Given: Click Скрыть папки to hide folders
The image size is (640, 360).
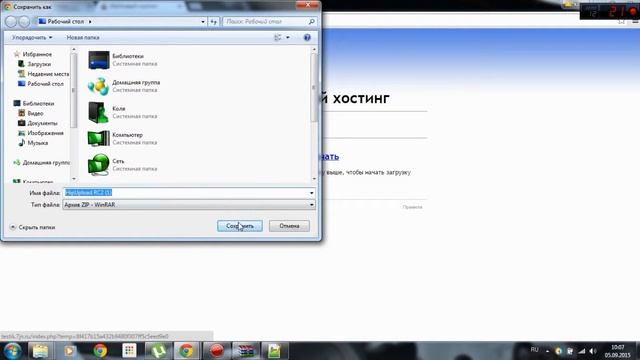Looking at the screenshot, I should (x=32, y=227).
